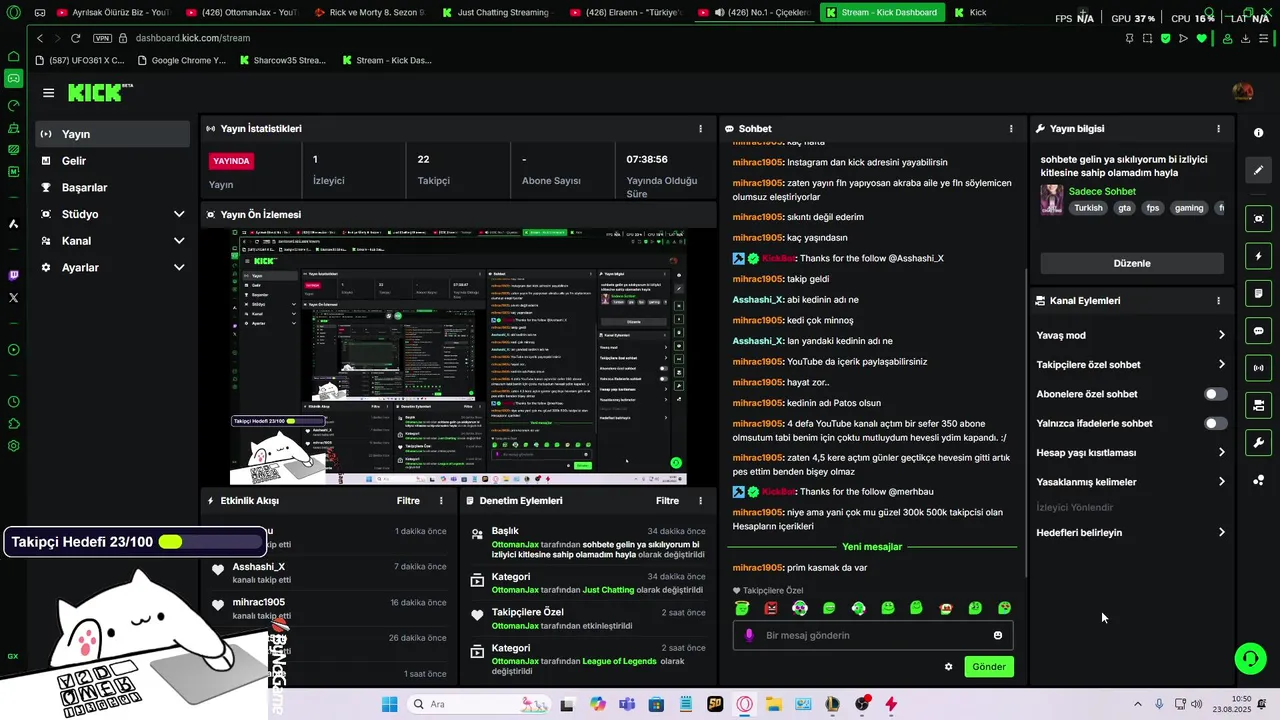
Task: Open Denetim Eylemleri three-dot options
Action: tap(700, 501)
